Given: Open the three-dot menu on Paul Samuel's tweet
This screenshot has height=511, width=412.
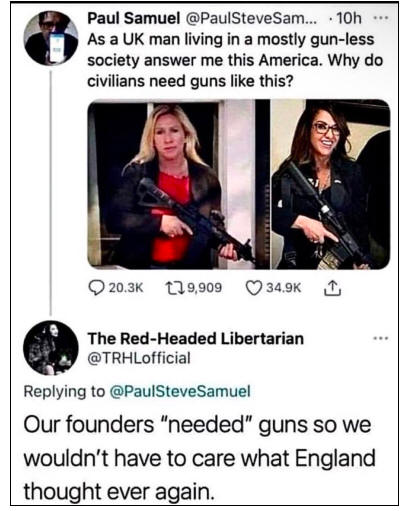Looking at the screenshot, I should point(380,18).
